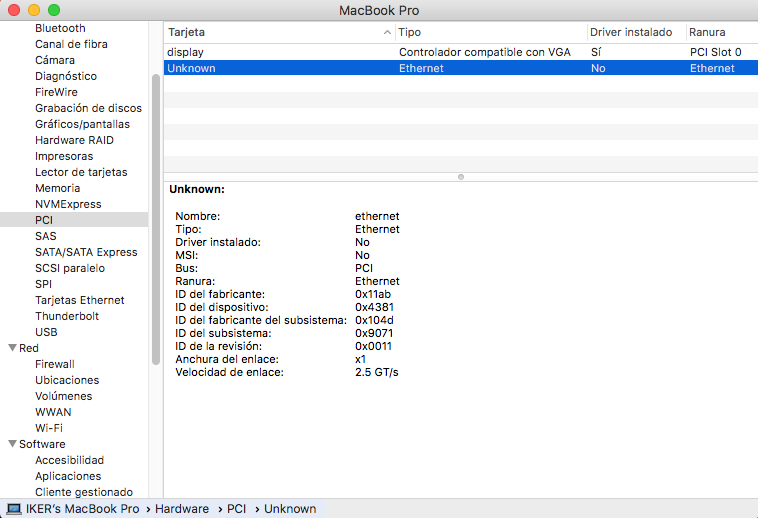
Task: Select Canal de fibra in the sidebar
Action: point(71,44)
